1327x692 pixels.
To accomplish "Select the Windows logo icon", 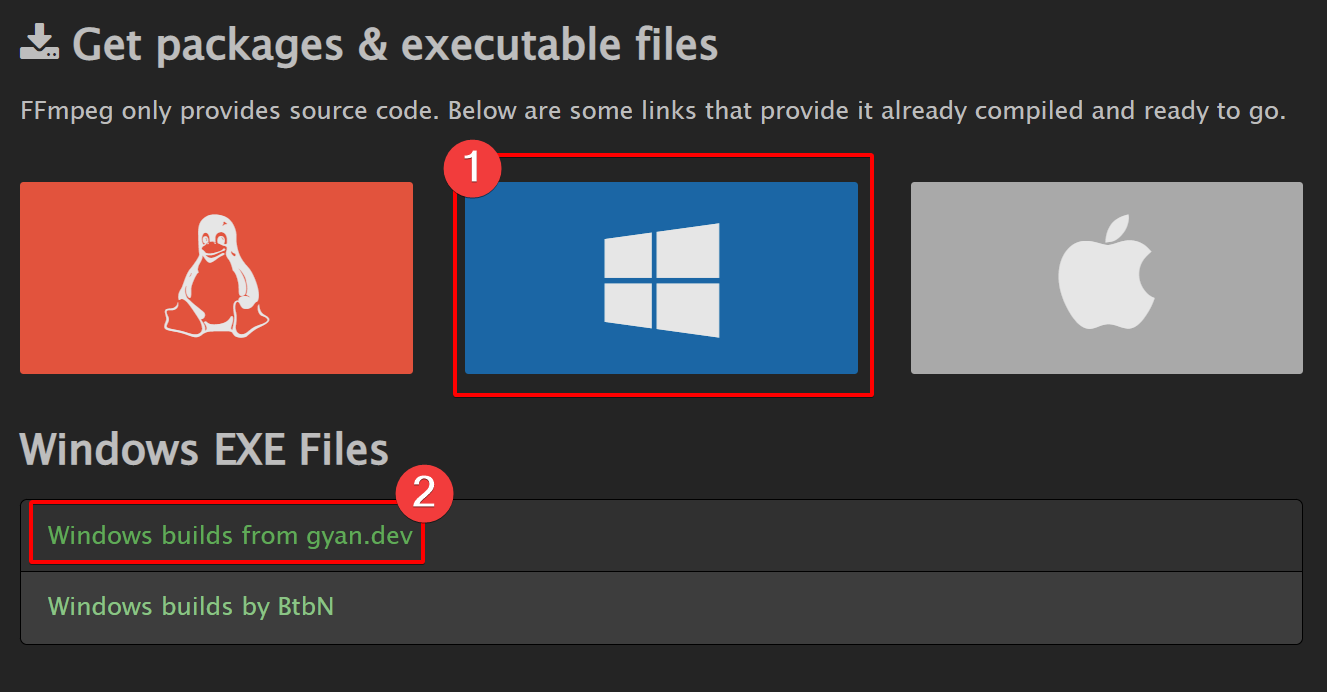I will pos(661,279).
